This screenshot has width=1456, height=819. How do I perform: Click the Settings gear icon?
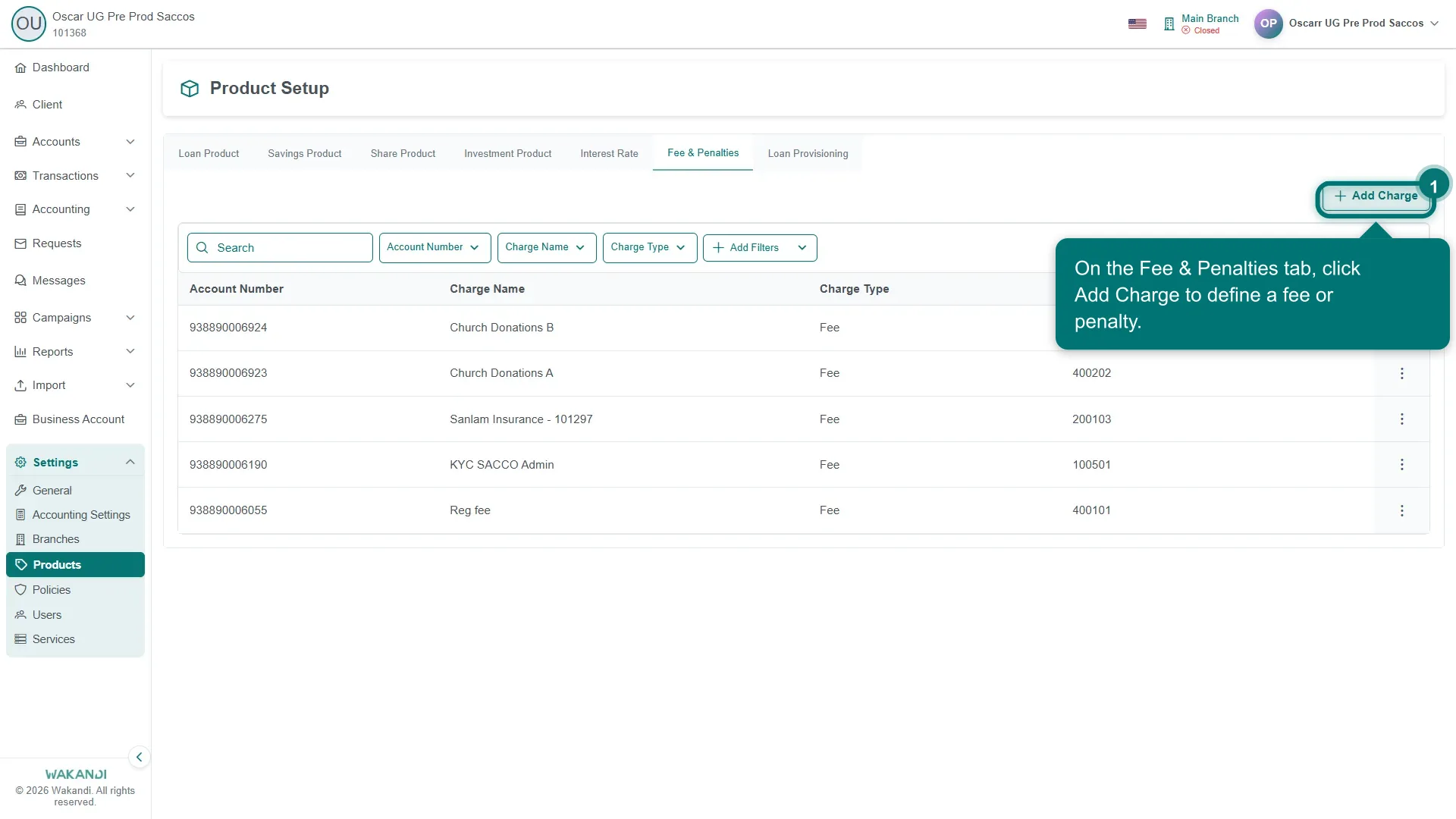pyautogui.click(x=20, y=463)
